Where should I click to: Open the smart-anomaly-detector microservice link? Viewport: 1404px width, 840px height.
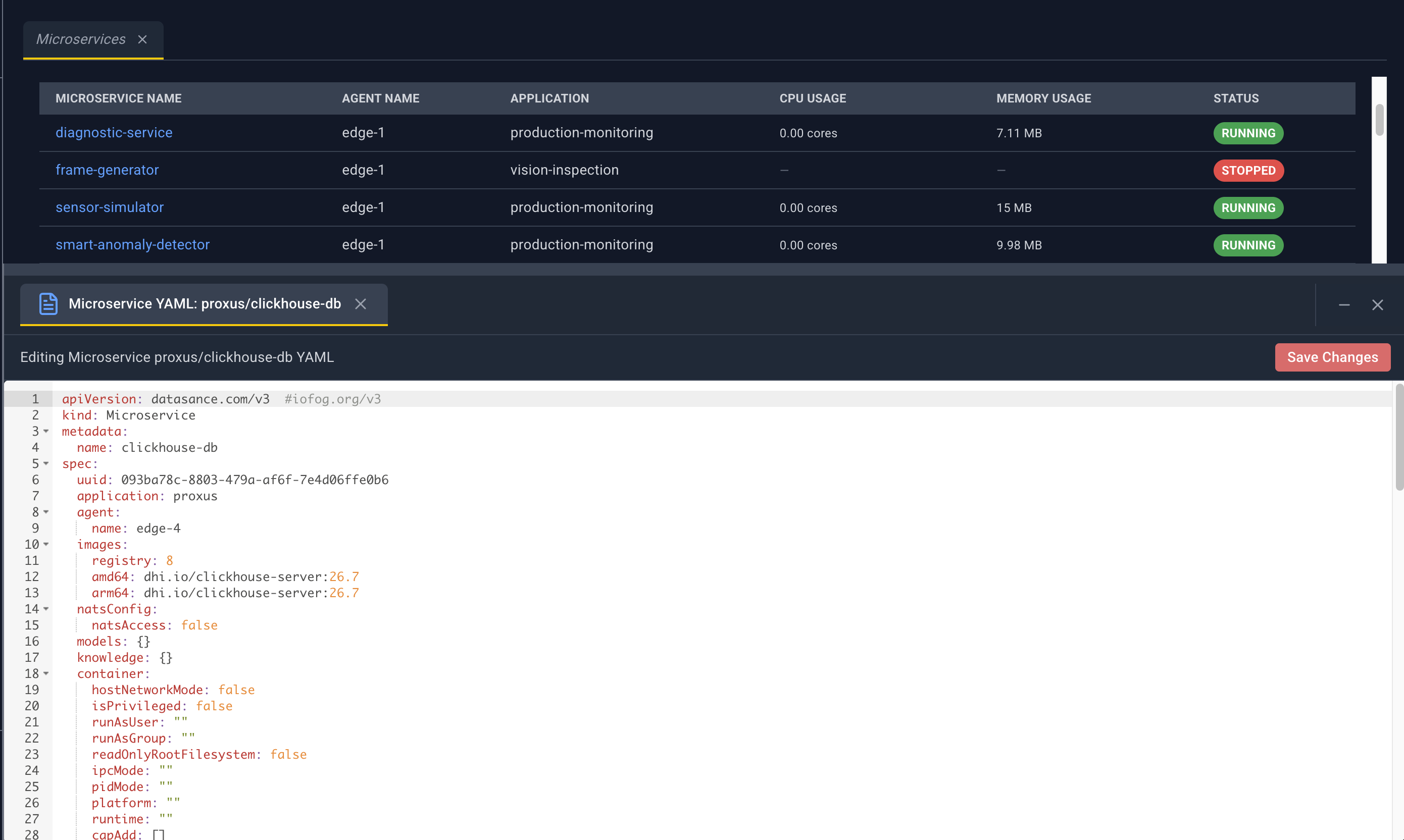tap(132, 244)
